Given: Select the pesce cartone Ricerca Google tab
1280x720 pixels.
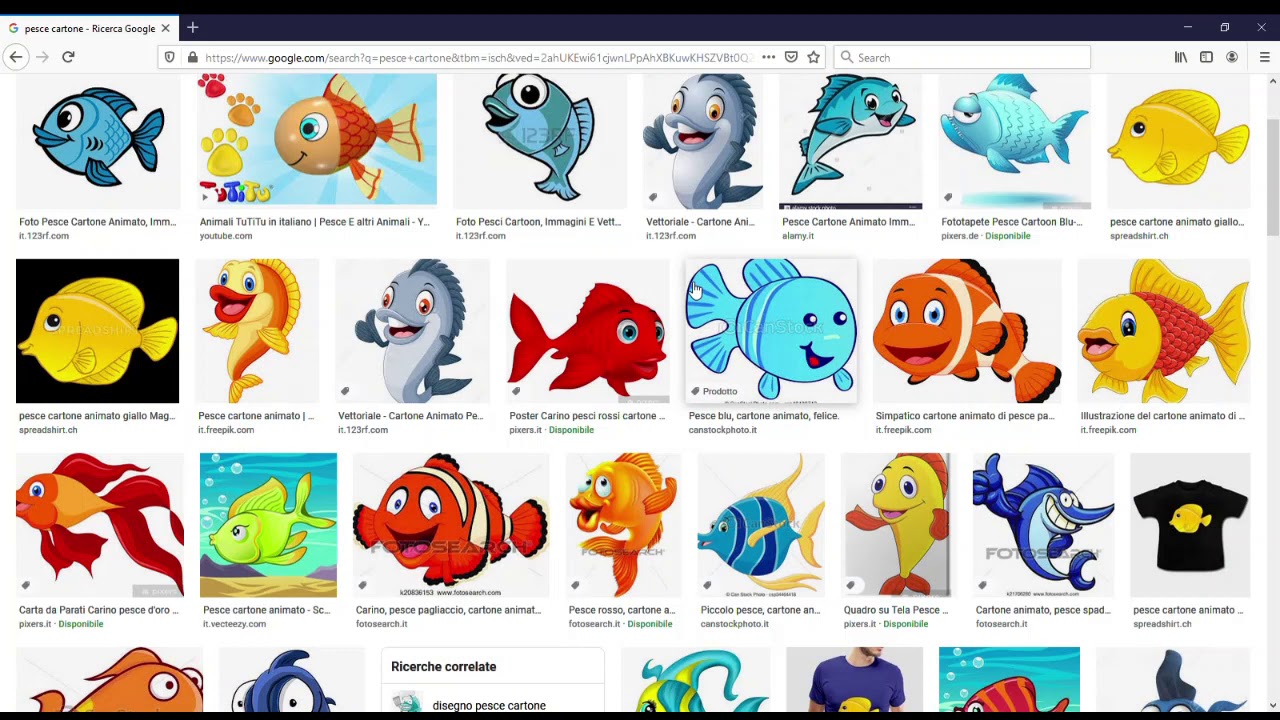Looking at the screenshot, I should click(x=89, y=28).
